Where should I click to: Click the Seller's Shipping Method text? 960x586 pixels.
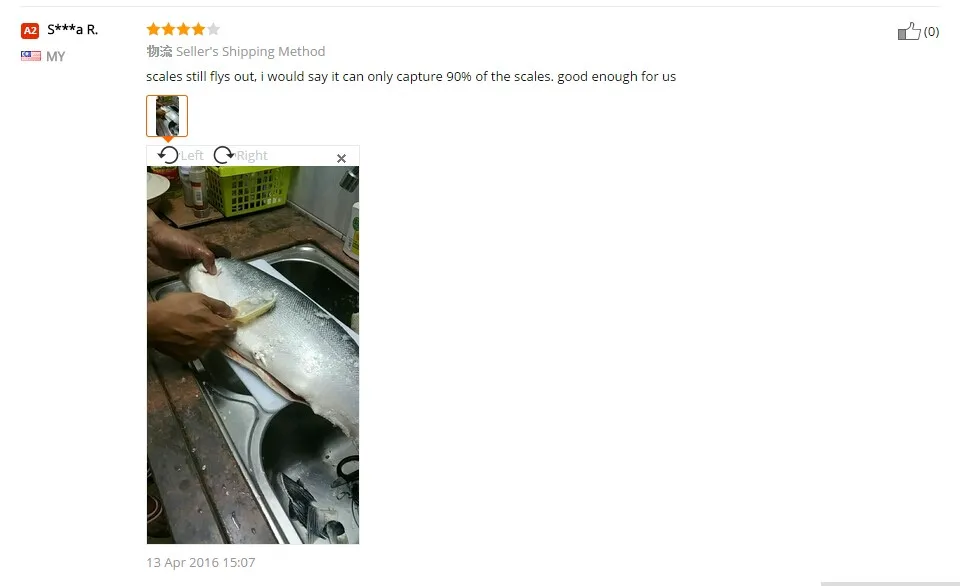click(250, 51)
